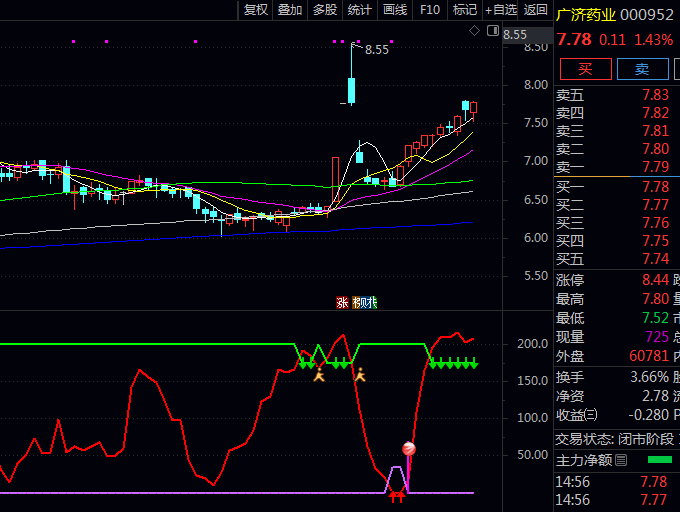Screen dimensions: 680x512
Task: Click the 现量 value 725
Action: [x=657, y=337]
